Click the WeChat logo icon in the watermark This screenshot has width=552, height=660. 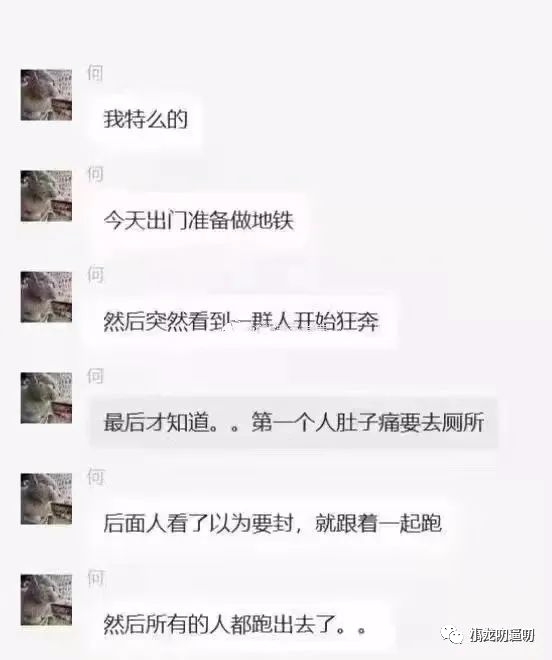click(x=453, y=635)
